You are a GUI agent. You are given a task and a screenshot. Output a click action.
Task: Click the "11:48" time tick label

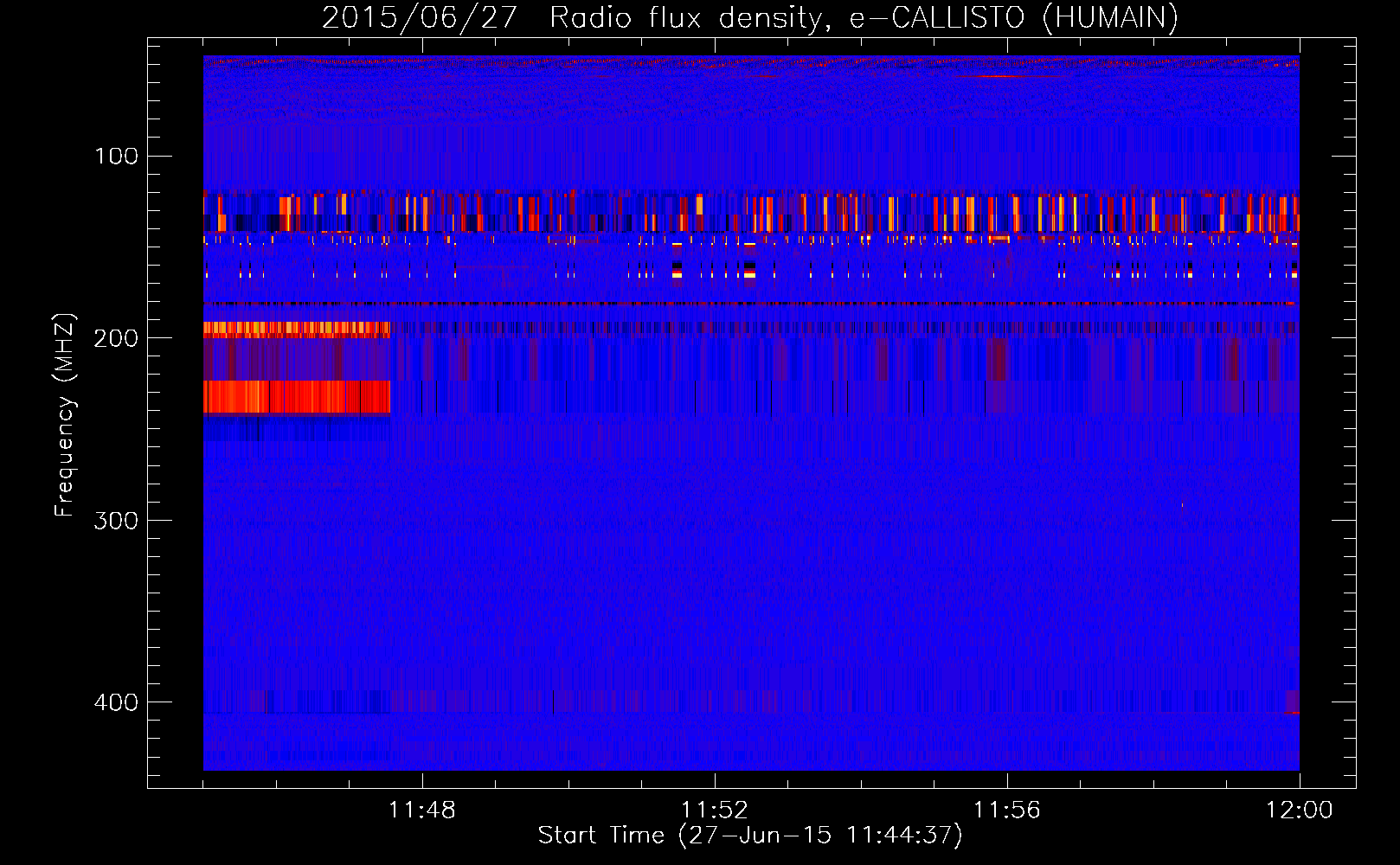coord(422,811)
